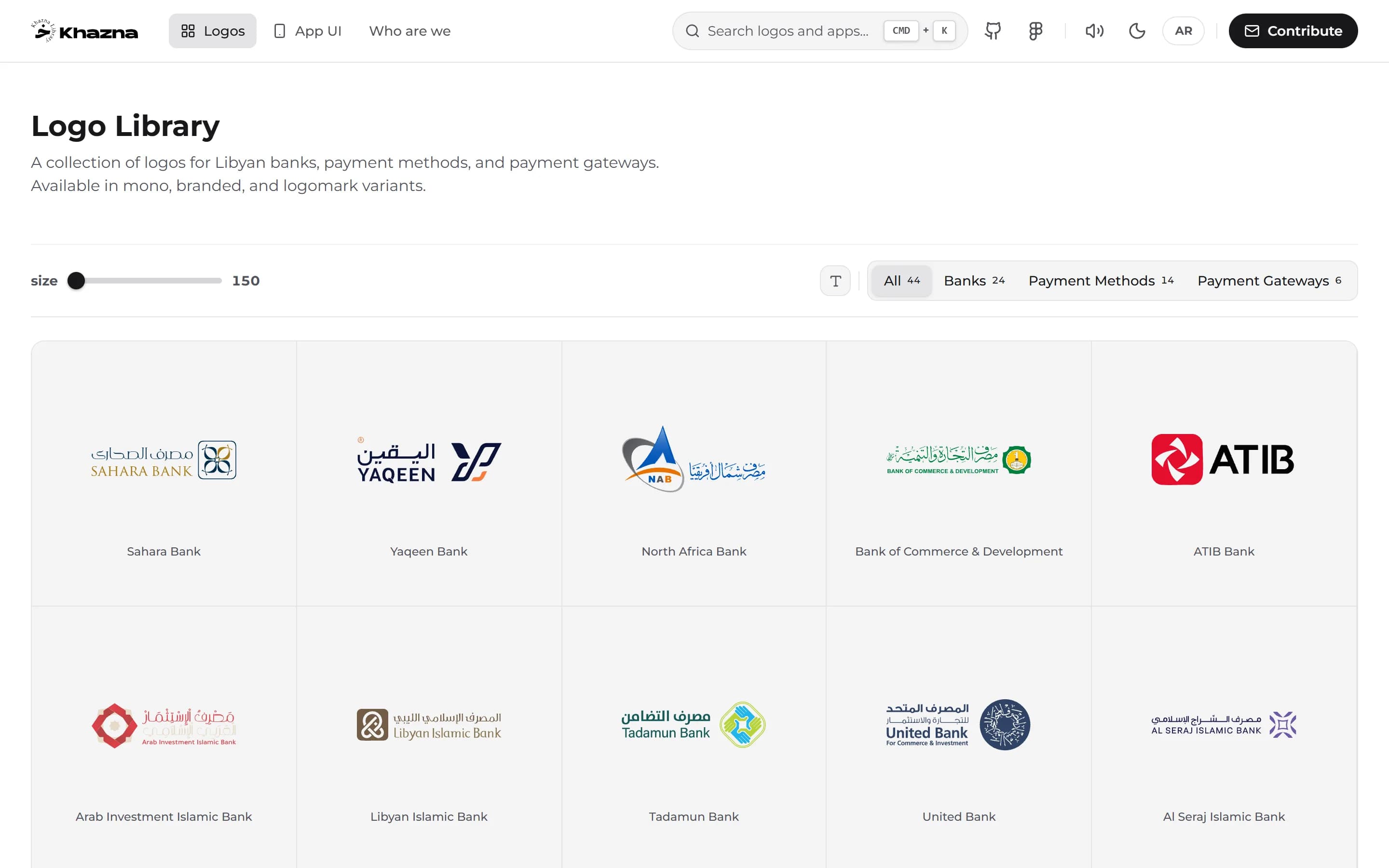This screenshot has height=868, width=1389.
Task: Click the 'North Africa Bank' caption text
Action: pyautogui.click(x=694, y=551)
